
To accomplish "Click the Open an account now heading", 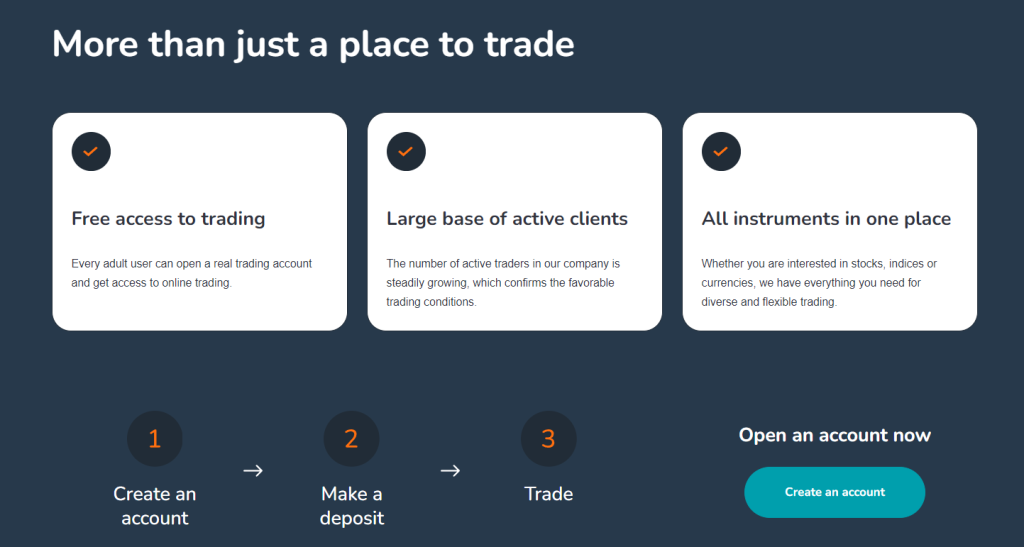I will coord(835,435).
